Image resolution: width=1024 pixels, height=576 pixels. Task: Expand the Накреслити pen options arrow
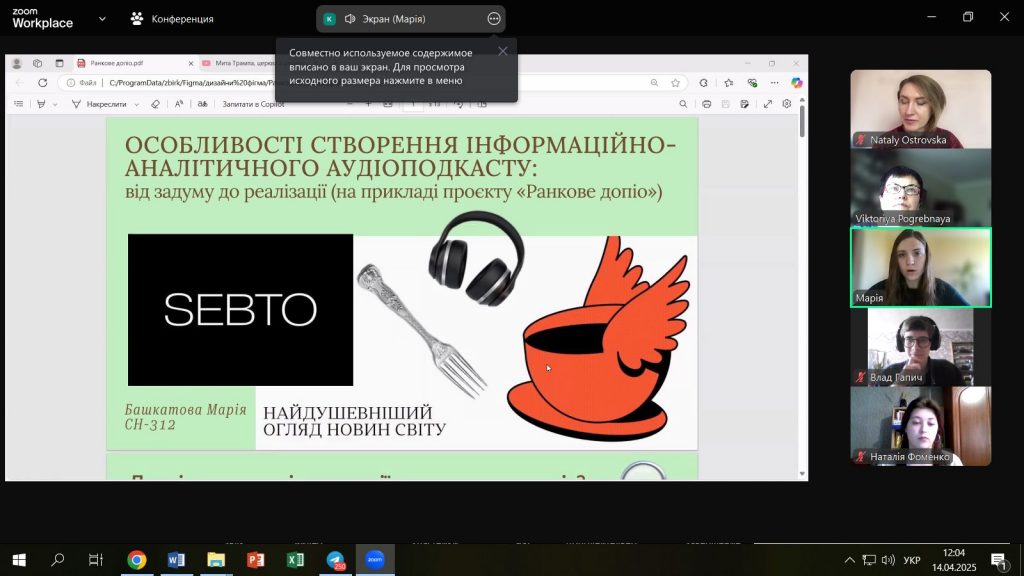tap(138, 104)
